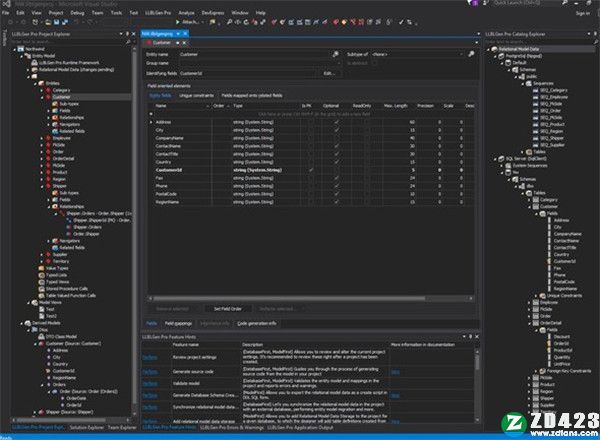Viewport: 600px width, 440px height.
Task: Click the Feature Hints vertical scrollbar
Action: pyautogui.click(x=477, y=362)
